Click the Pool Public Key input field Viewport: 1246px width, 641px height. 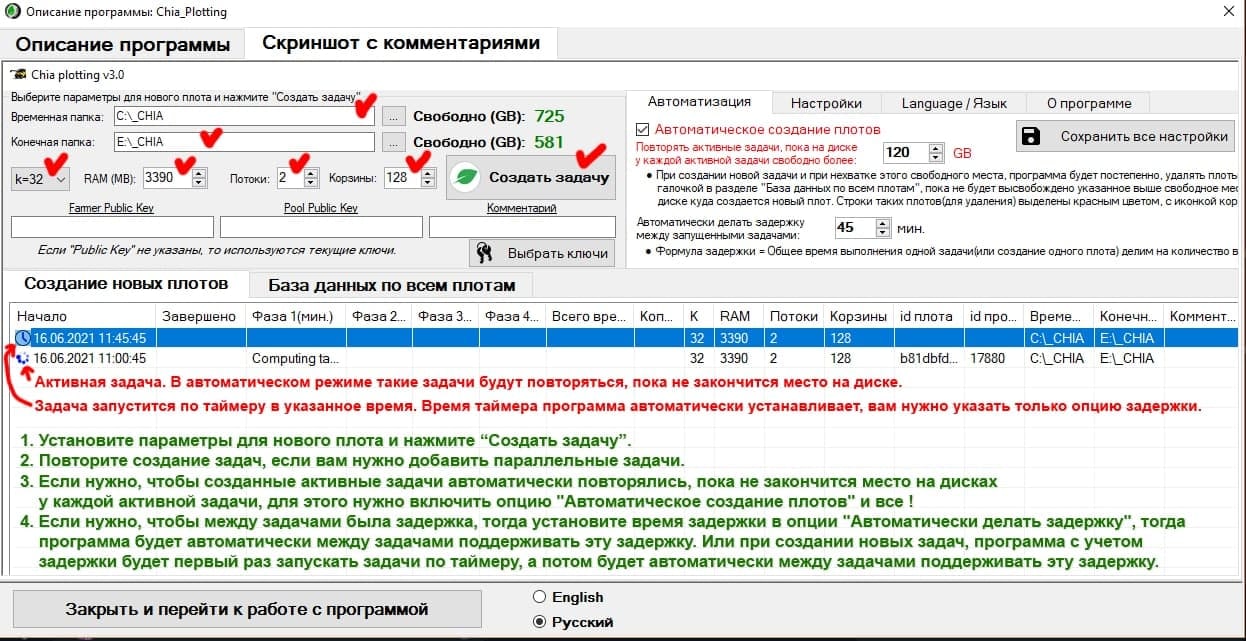click(321, 227)
